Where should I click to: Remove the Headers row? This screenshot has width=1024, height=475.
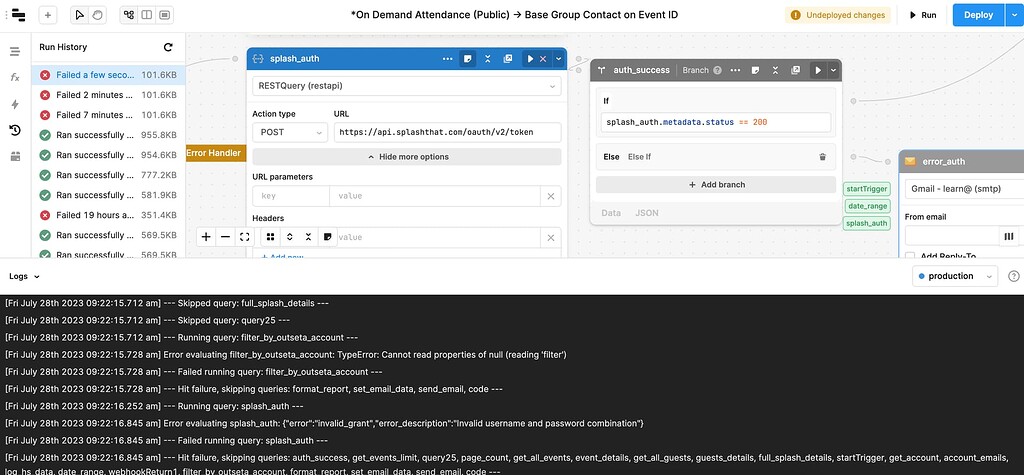click(x=551, y=237)
